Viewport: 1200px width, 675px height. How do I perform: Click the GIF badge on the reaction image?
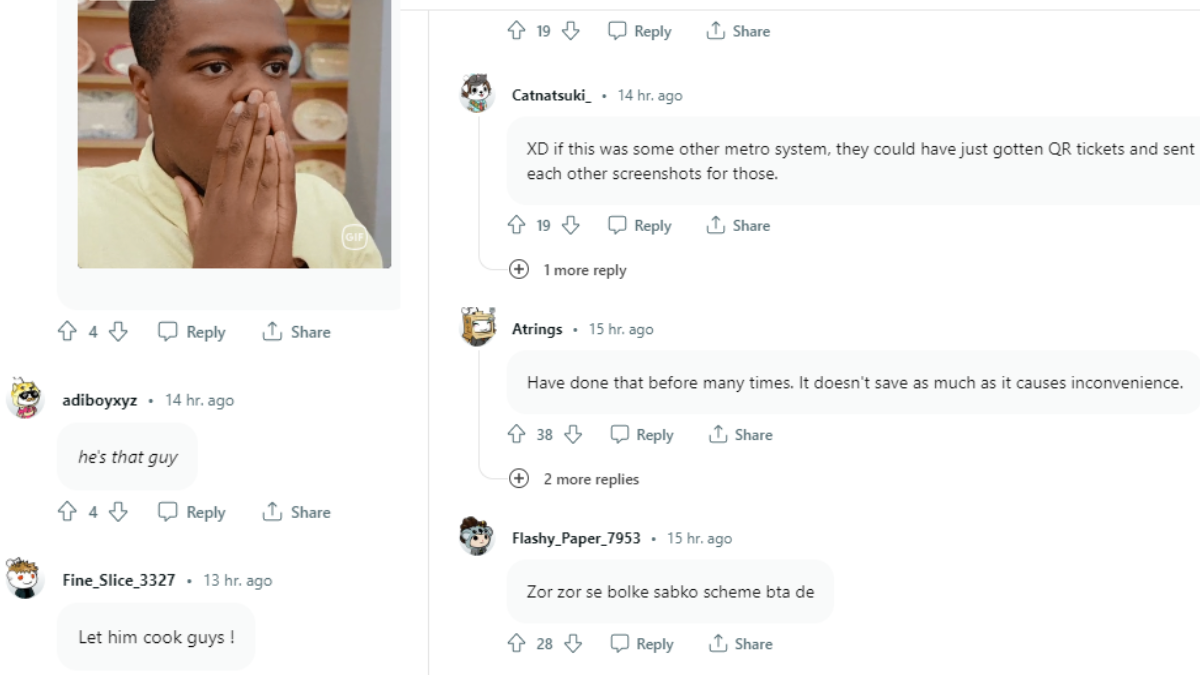pos(355,238)
